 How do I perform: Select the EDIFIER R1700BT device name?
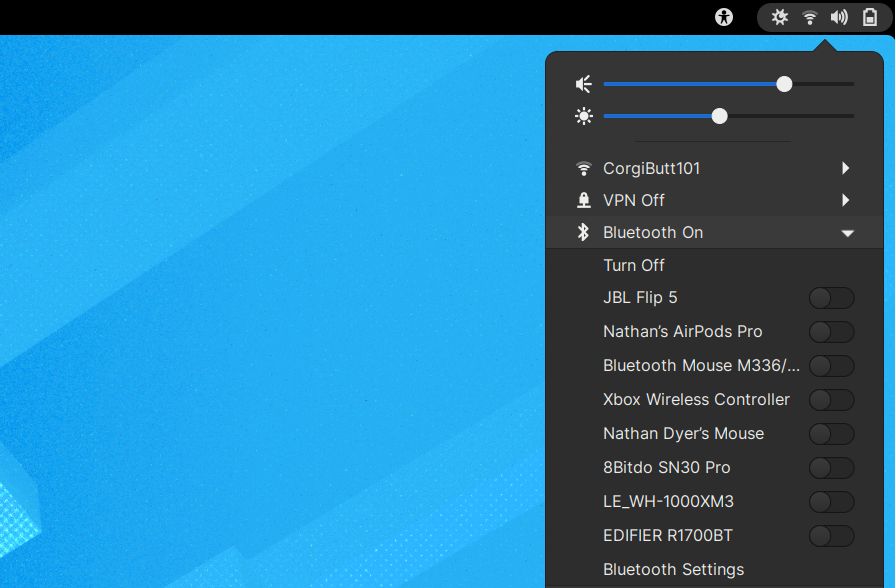pos(668,536)
